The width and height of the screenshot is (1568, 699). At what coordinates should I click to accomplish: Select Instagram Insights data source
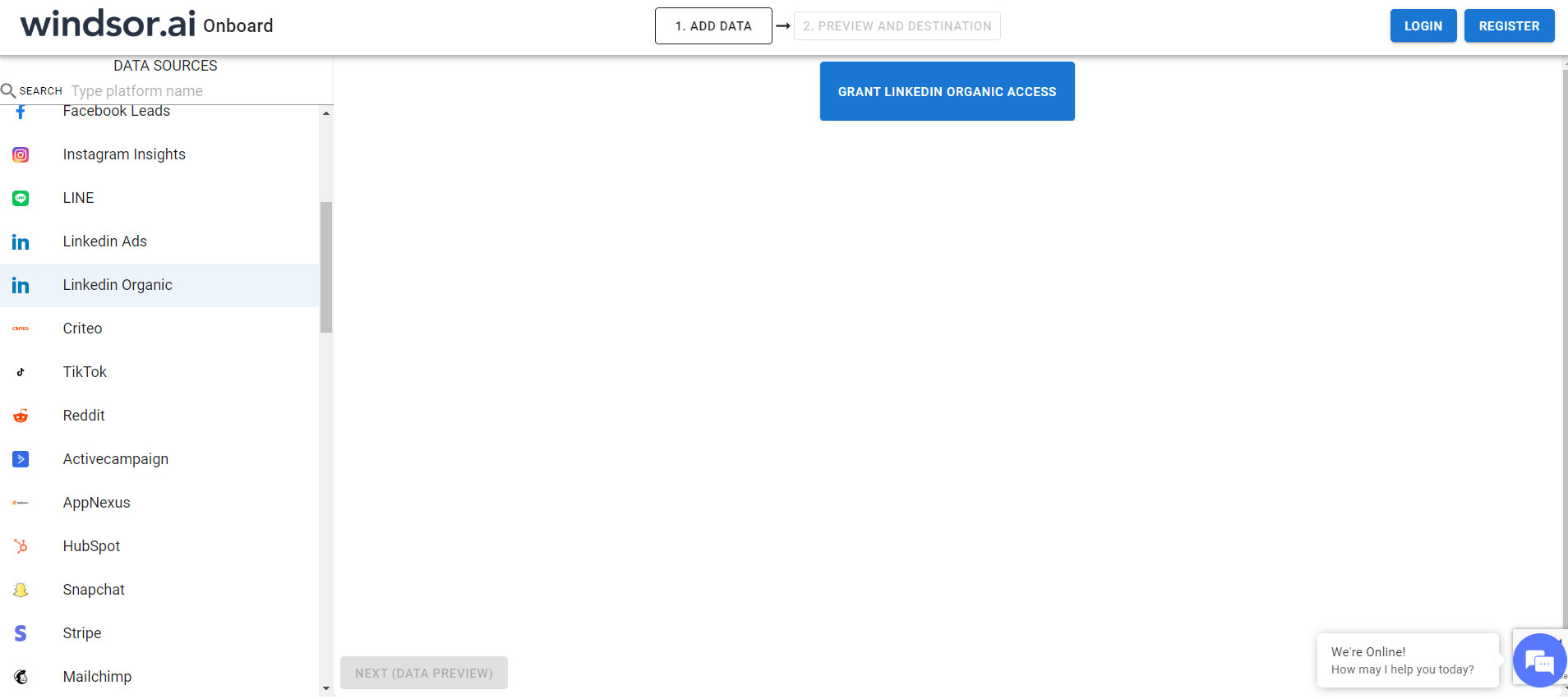click(159, 154)
